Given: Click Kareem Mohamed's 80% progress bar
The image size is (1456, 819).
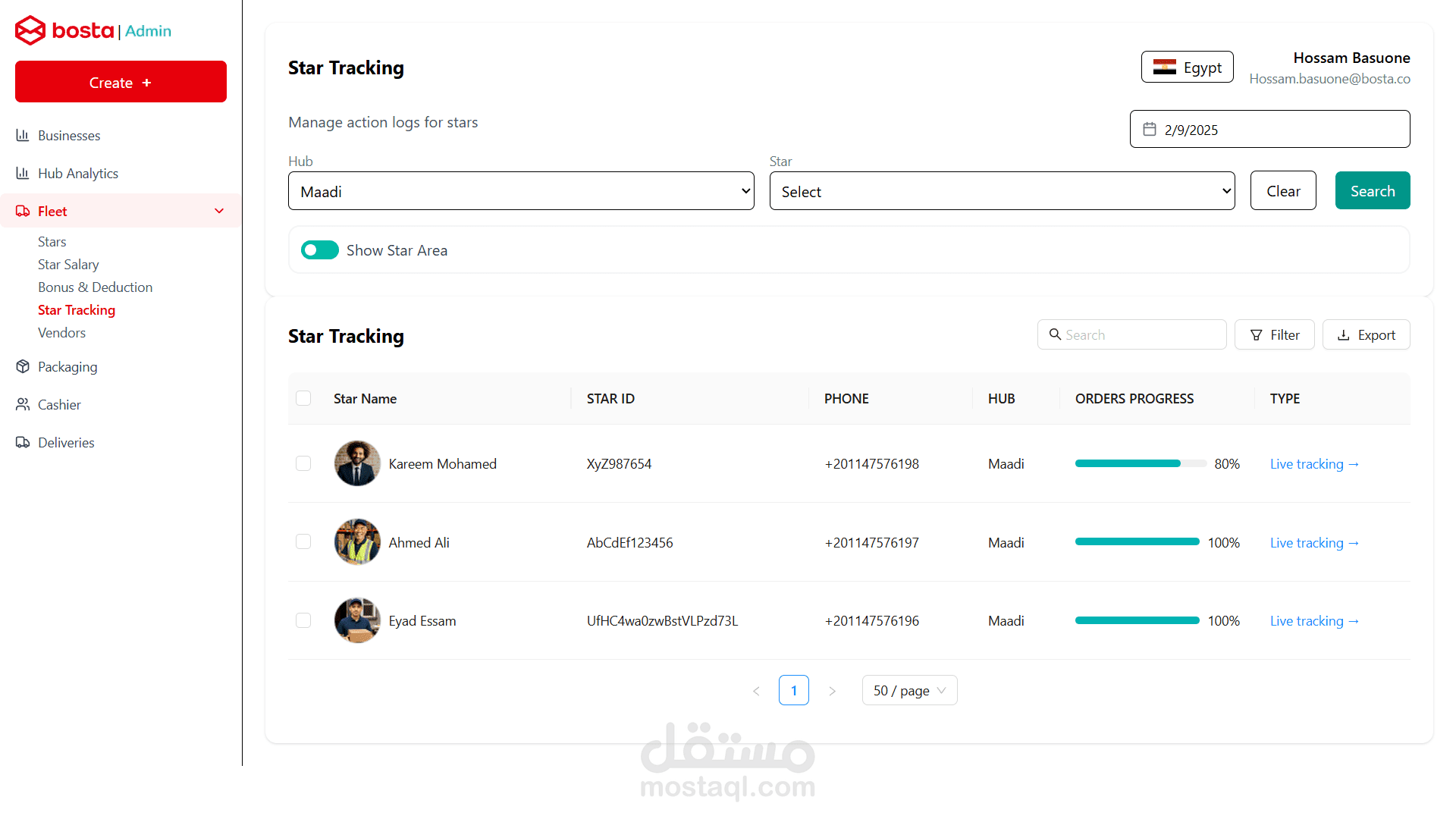Looking at the screenshot, I should [1141, 463].
